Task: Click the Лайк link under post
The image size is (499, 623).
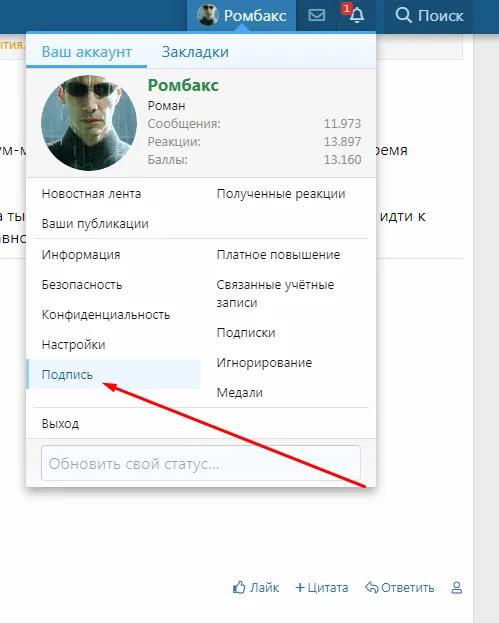Action: coord(264,588)
